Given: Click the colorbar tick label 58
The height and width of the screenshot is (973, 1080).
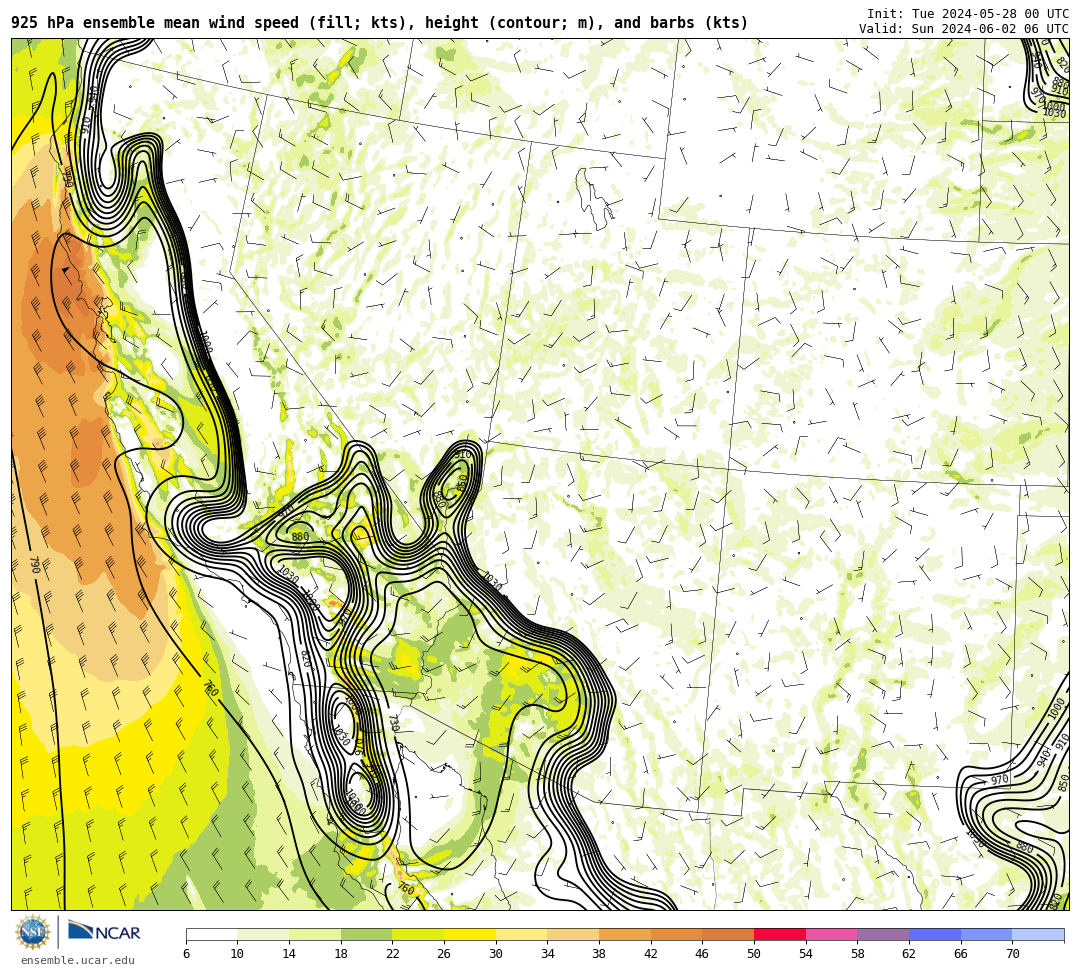Looking at the screenshot, I should (858, 954).
